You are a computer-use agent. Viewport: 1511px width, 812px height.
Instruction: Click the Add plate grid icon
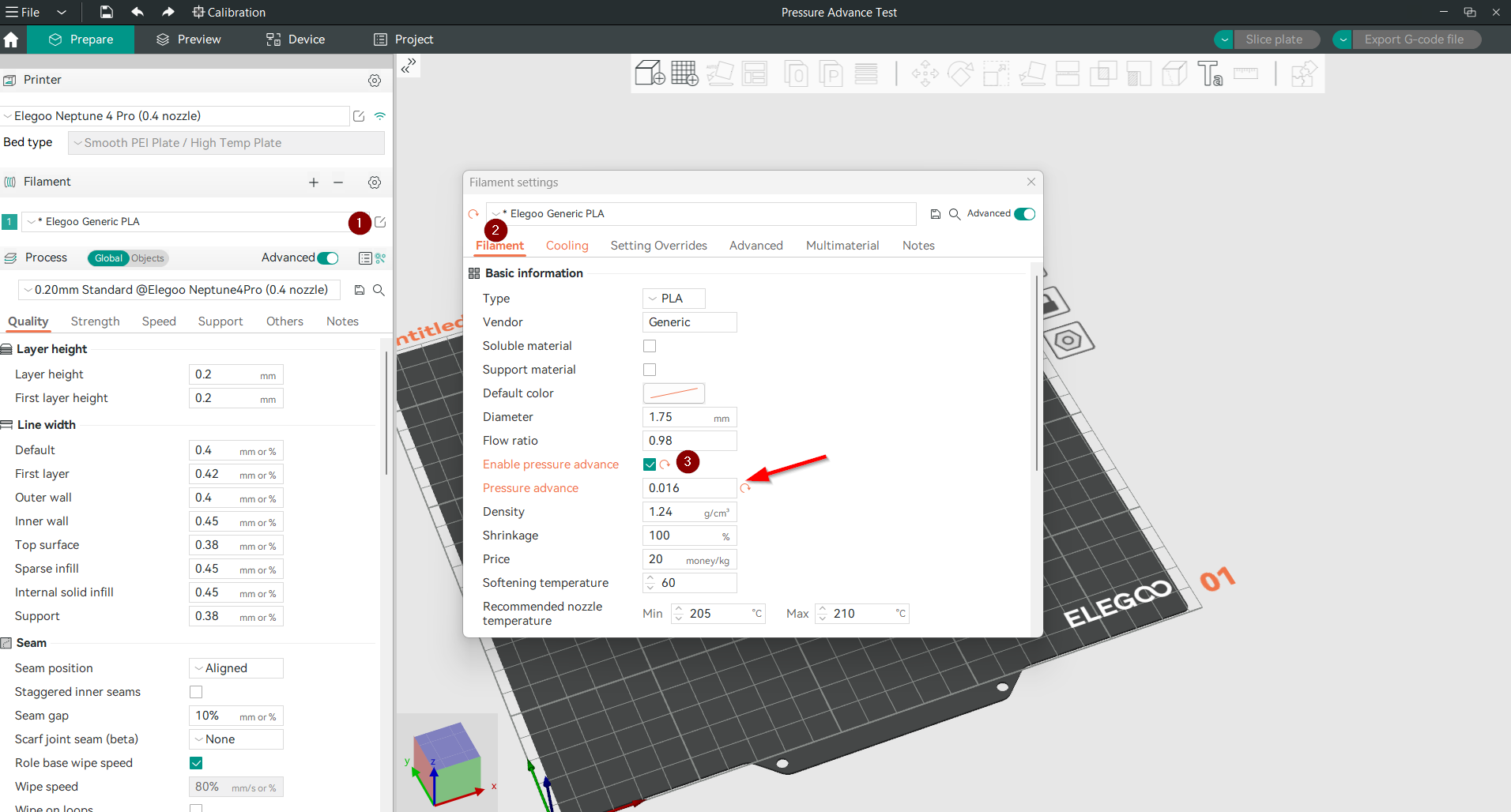click(x=684, y=73)
